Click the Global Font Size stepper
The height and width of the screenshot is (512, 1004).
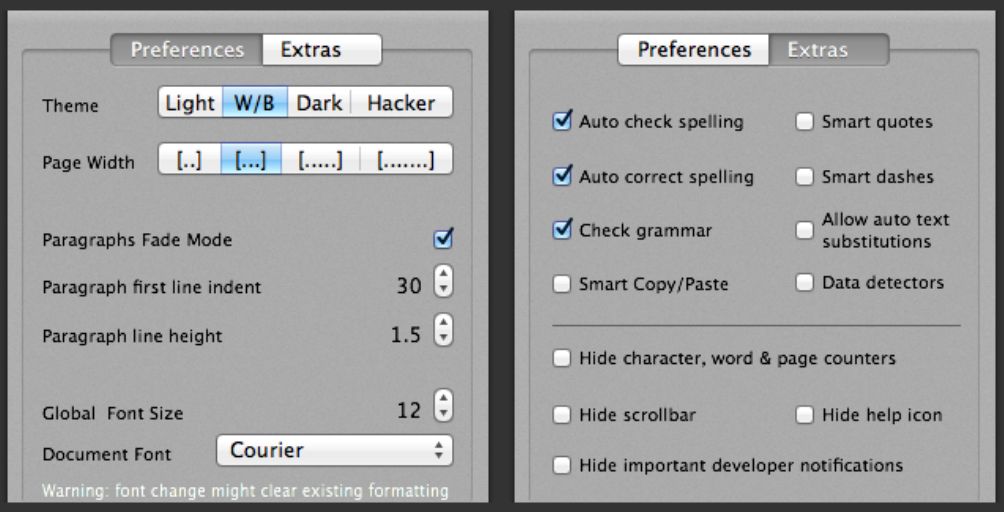(x=444, y=410)
